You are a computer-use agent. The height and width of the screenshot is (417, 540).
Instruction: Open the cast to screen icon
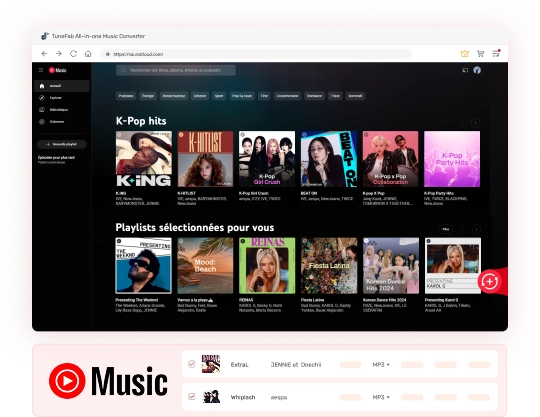(465, 70)
